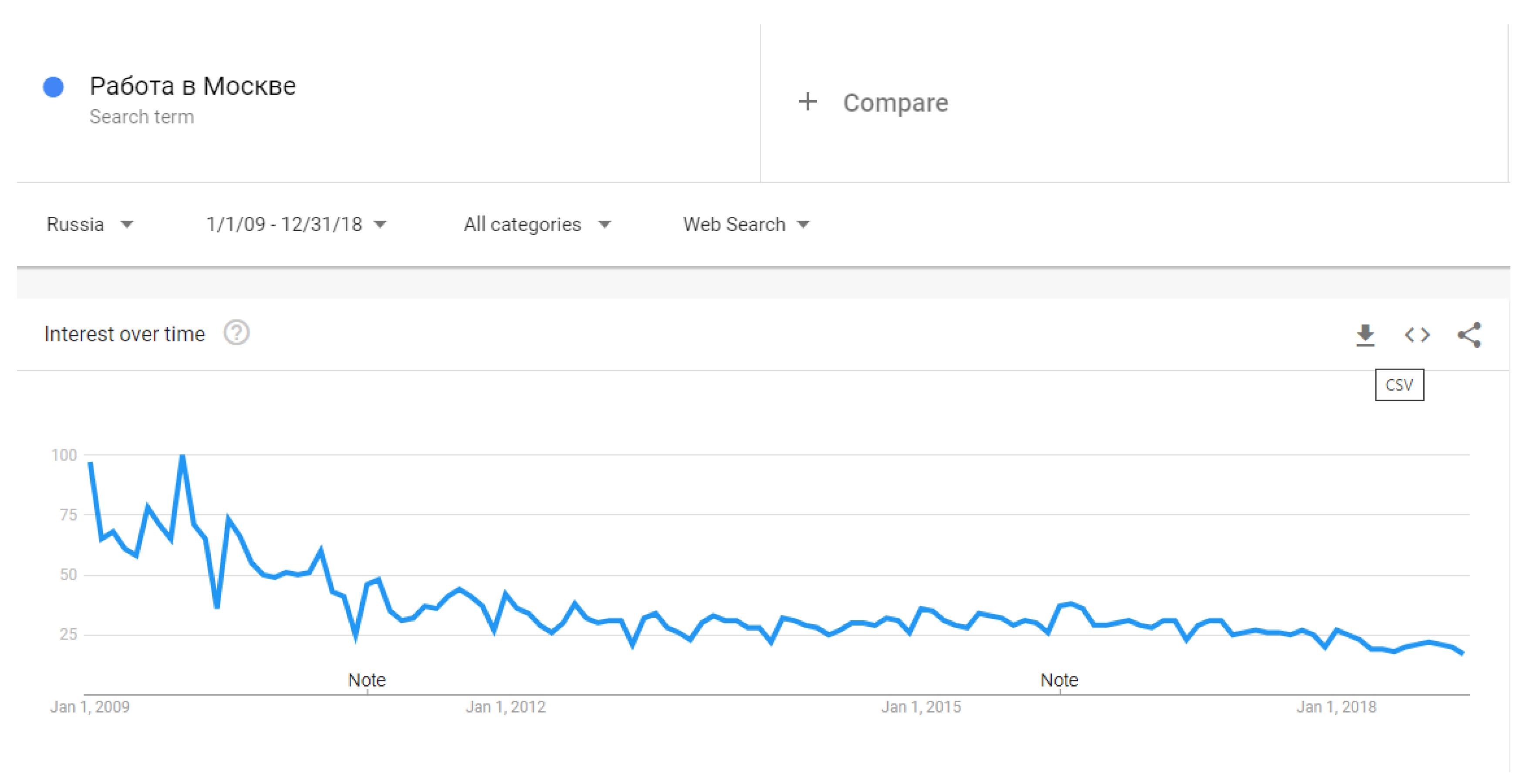Click the Note marker near 2016
This screenshot has height=784, width=1530.
[x=1059, y=680]
